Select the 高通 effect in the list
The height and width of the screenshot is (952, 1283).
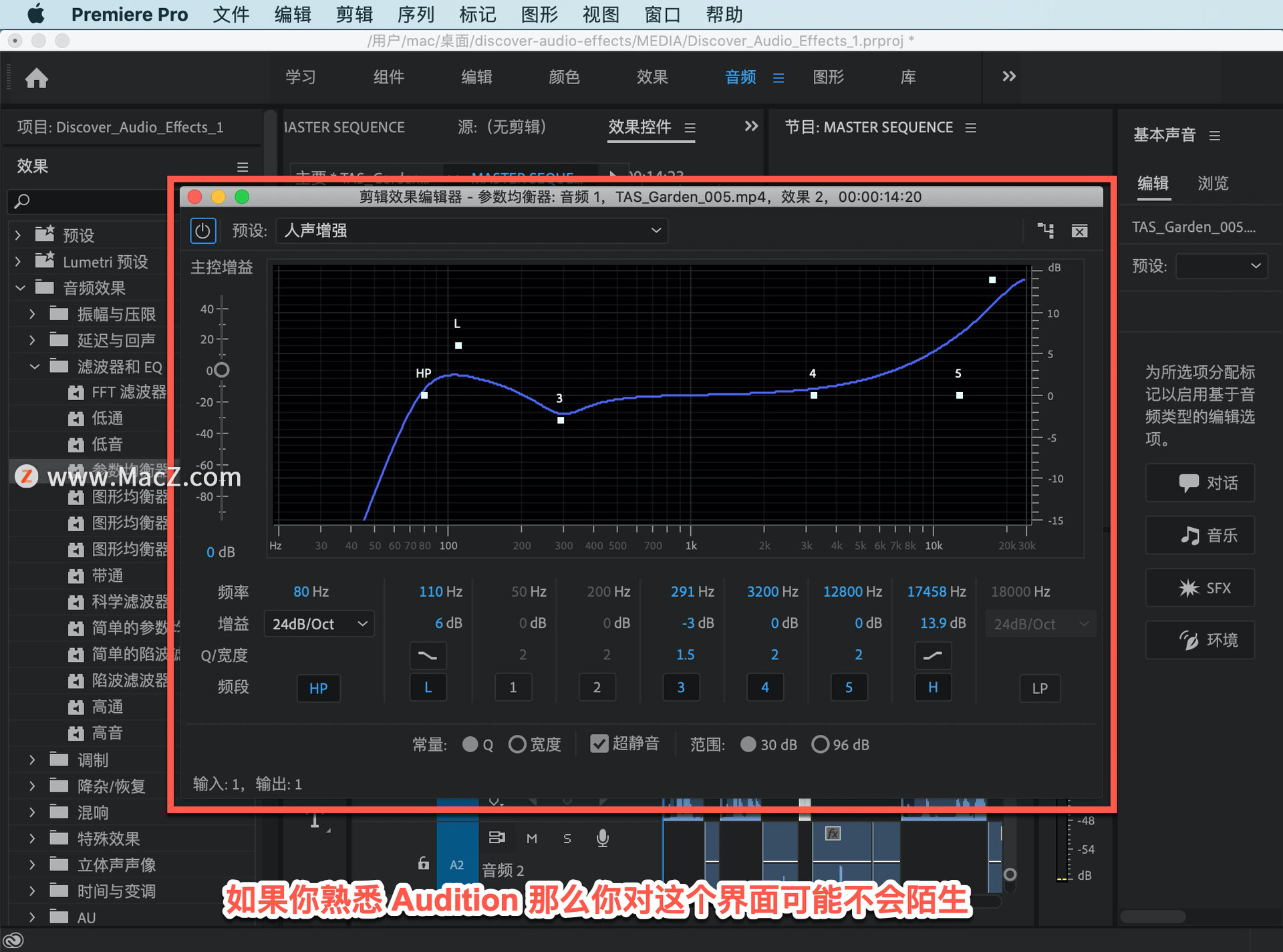tap(107, 707)
